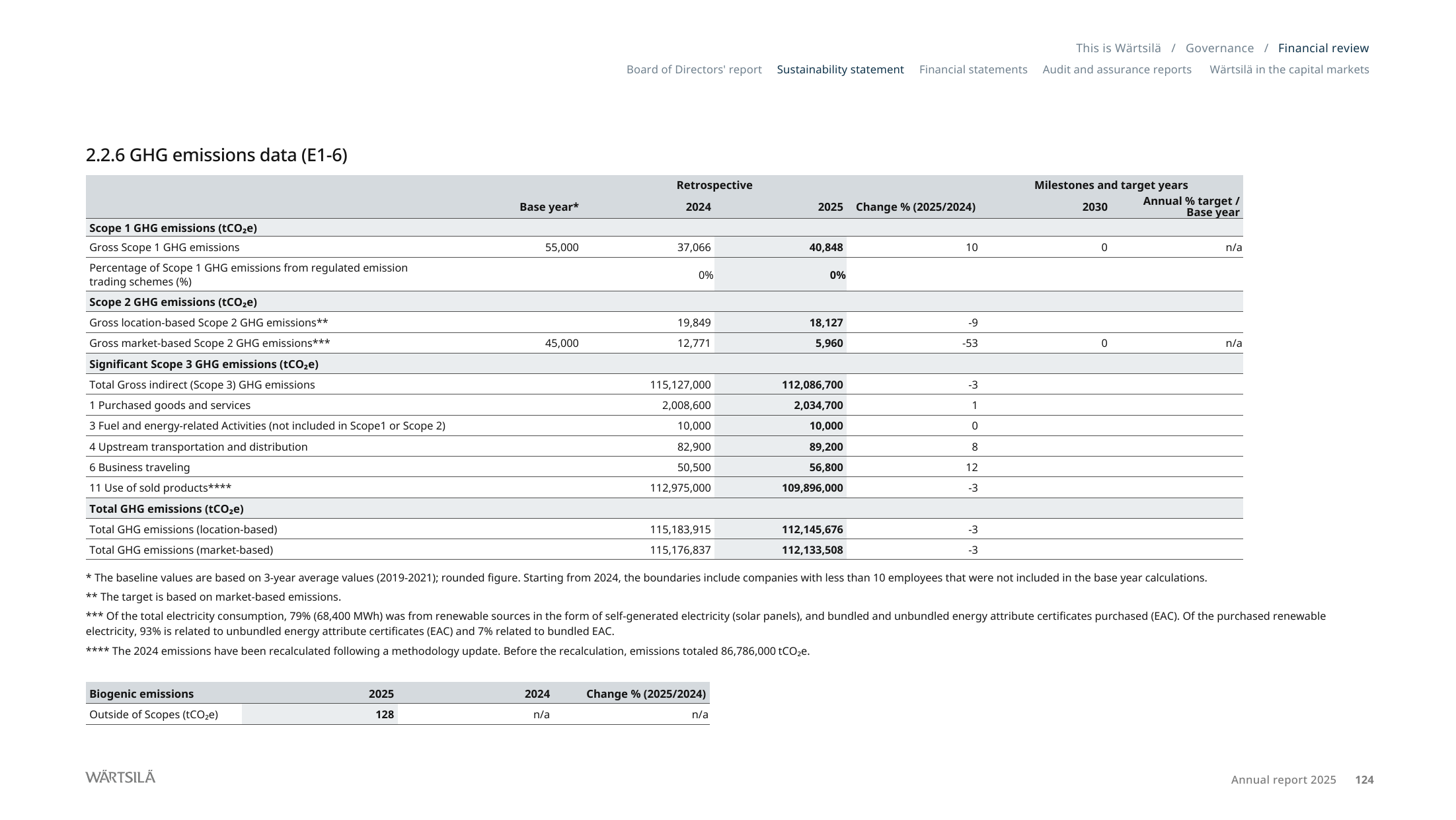
Task: Click the Retrospective column group header
Action: click(714, 185)
